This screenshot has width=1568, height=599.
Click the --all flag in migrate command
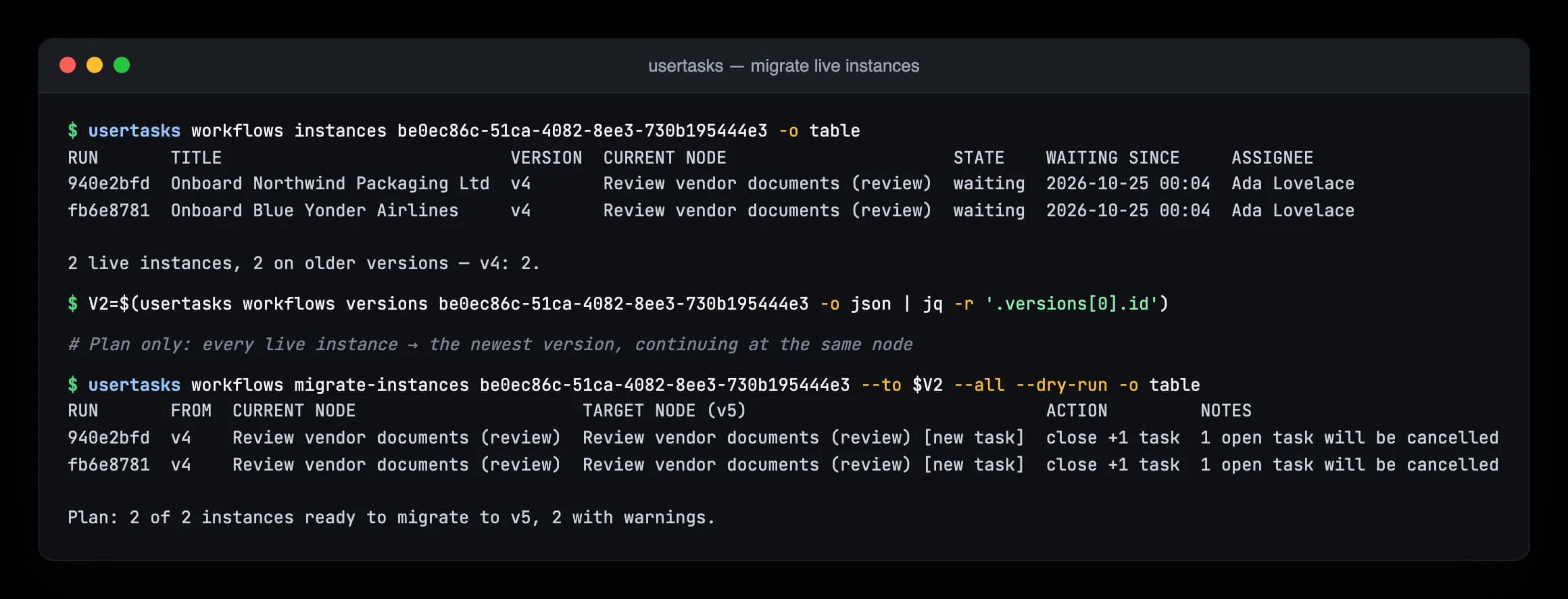[x=979, y=385]
